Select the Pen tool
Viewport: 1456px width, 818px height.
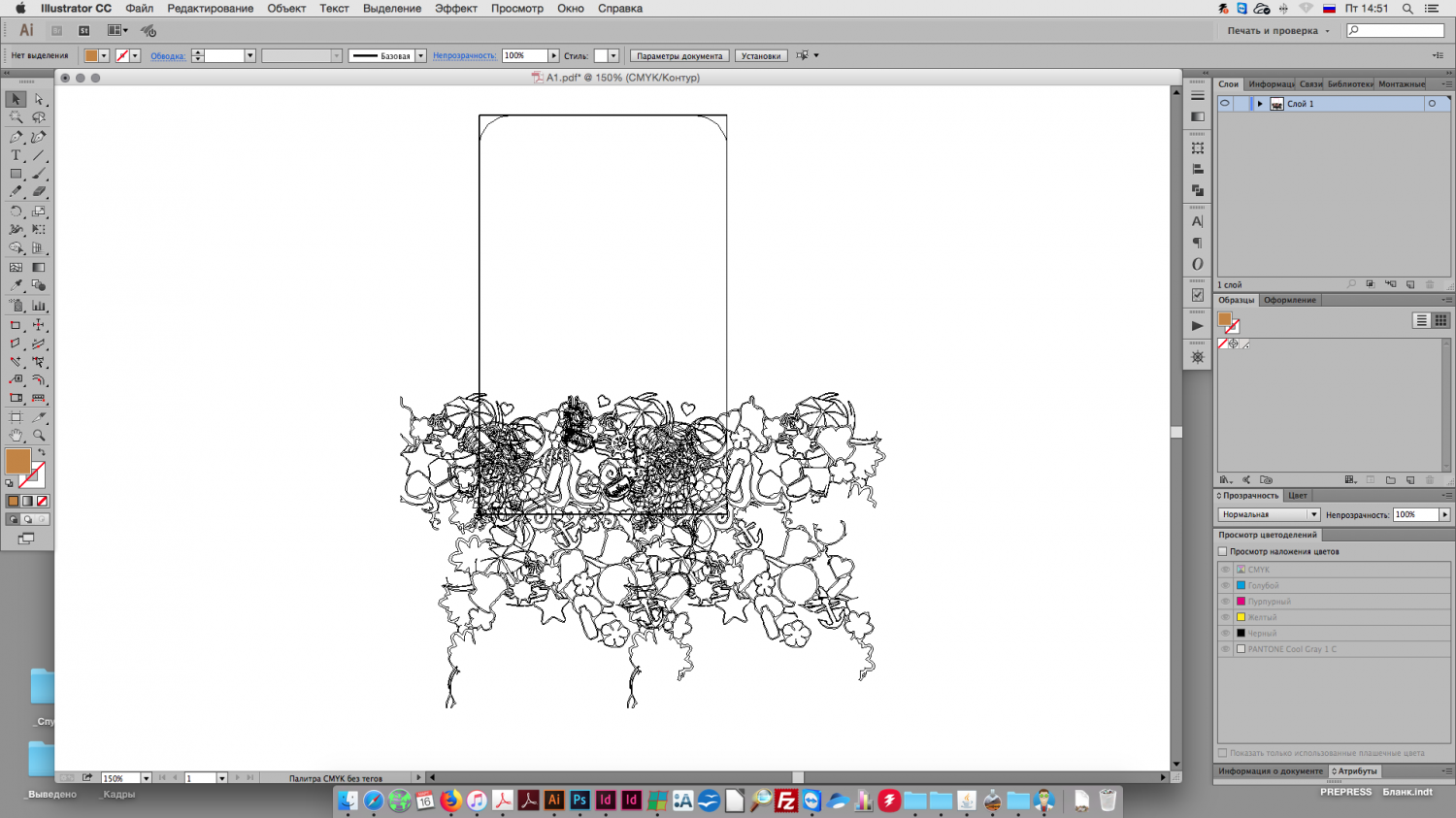17,137
